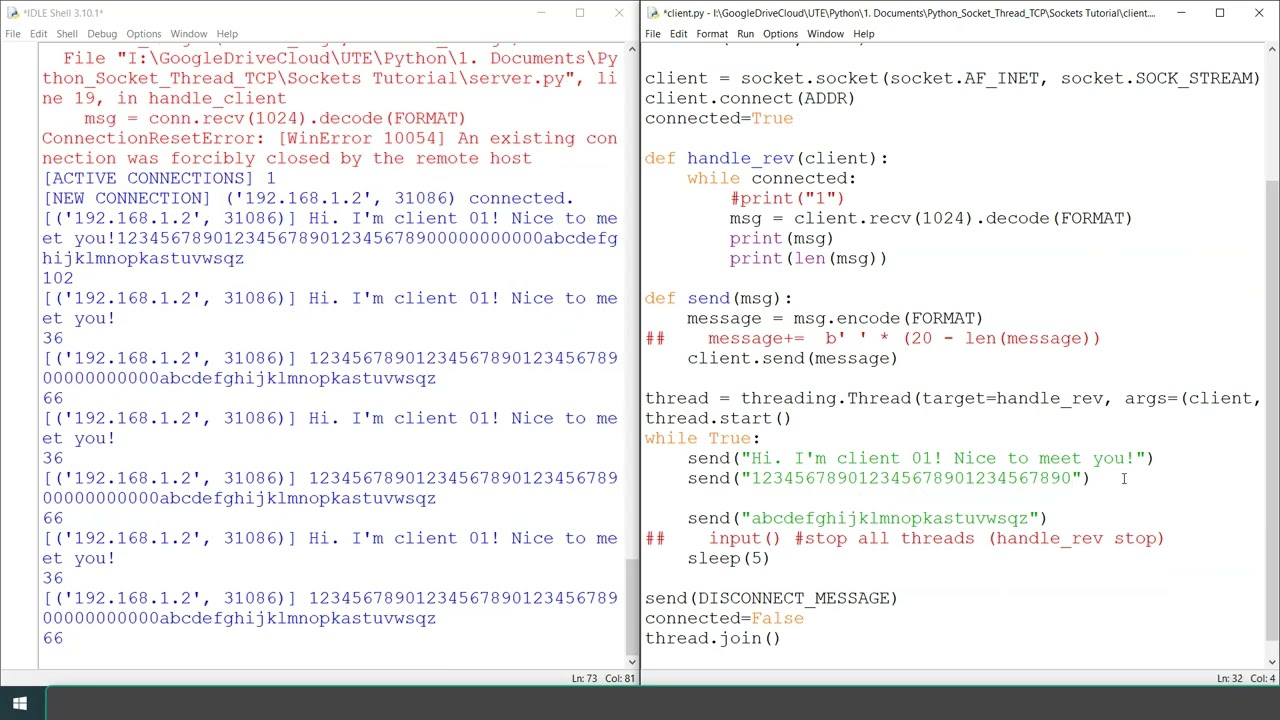
Task: Open File menu in client.py editor
Action: (x=652, y=34)
